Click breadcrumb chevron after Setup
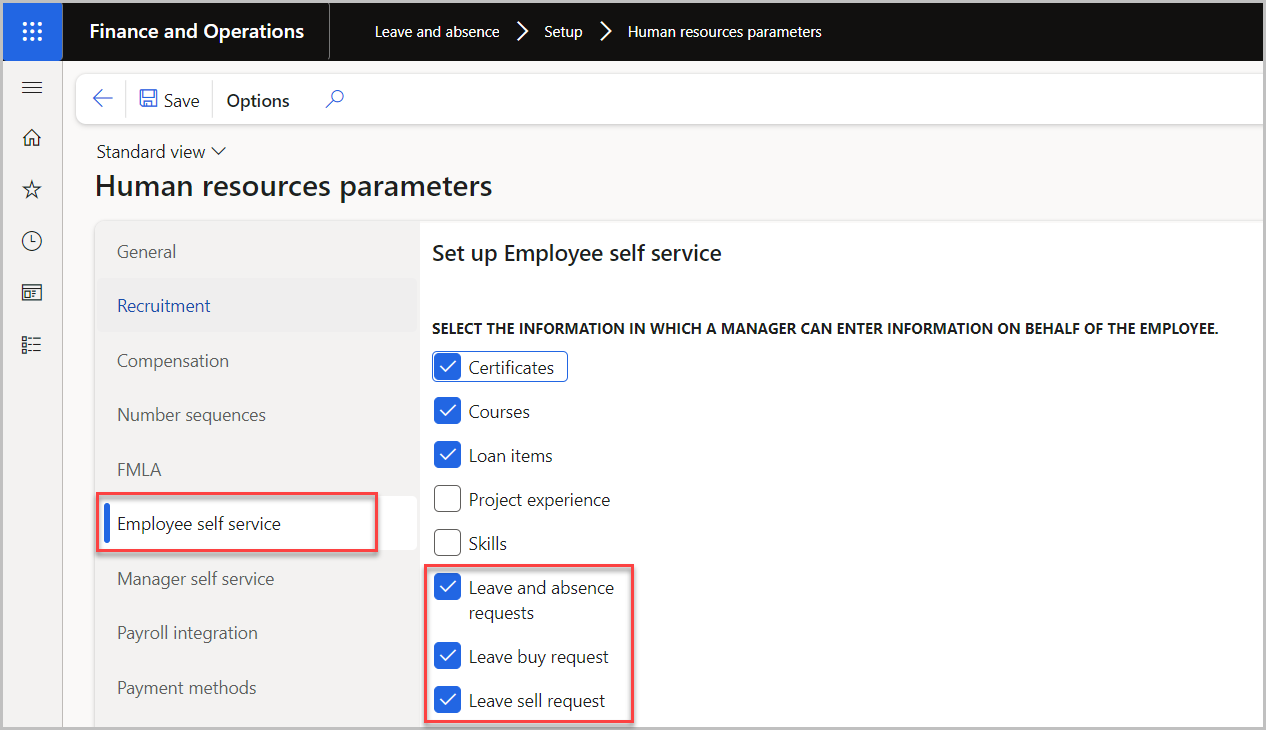The image size is (1266, 730). [605, 32]
